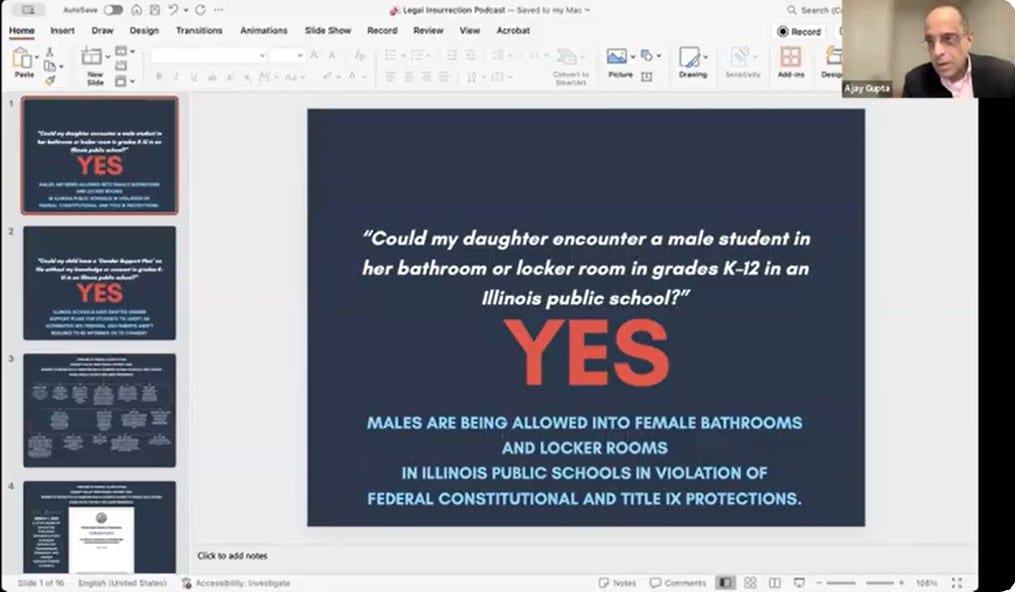Switch to Slide Sorter view
This screenshot has width=1015, height=592.
pos(749,583)
